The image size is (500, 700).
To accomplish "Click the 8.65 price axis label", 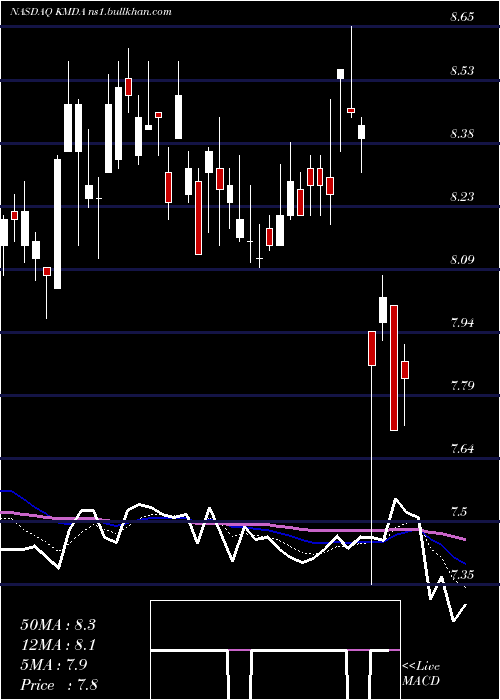I will click(462, 17).
